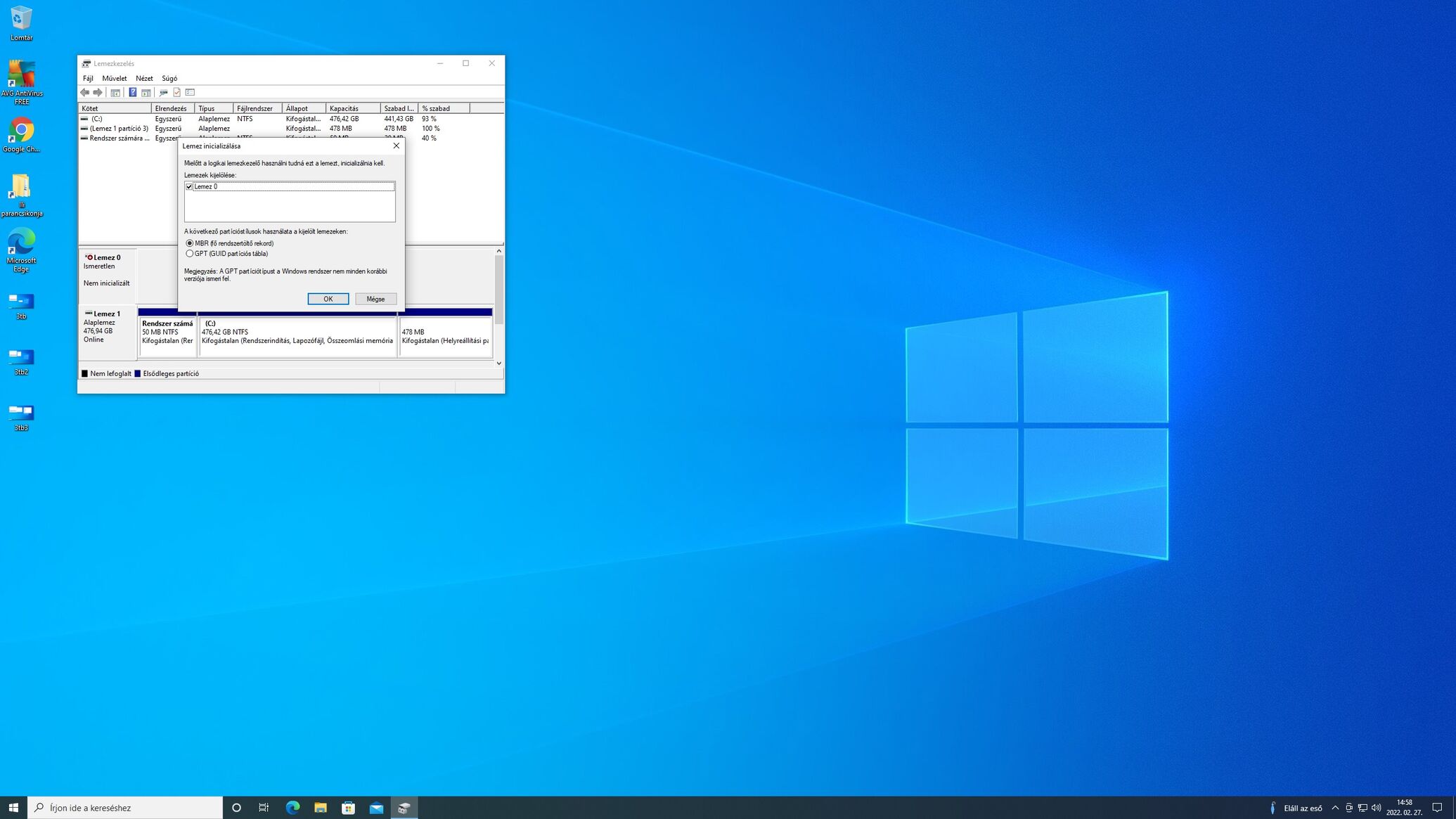Confirm initialization with OK button

pos(328,299)
